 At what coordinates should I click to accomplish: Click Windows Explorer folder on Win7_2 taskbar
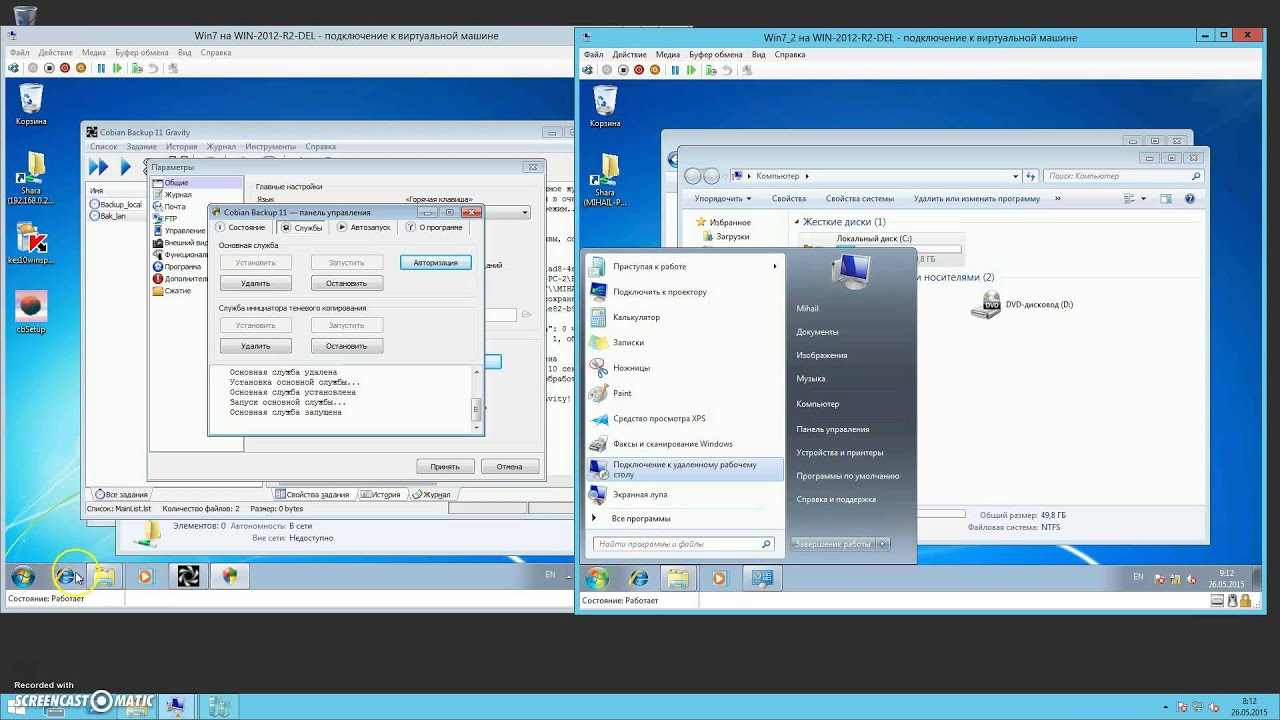678,578
